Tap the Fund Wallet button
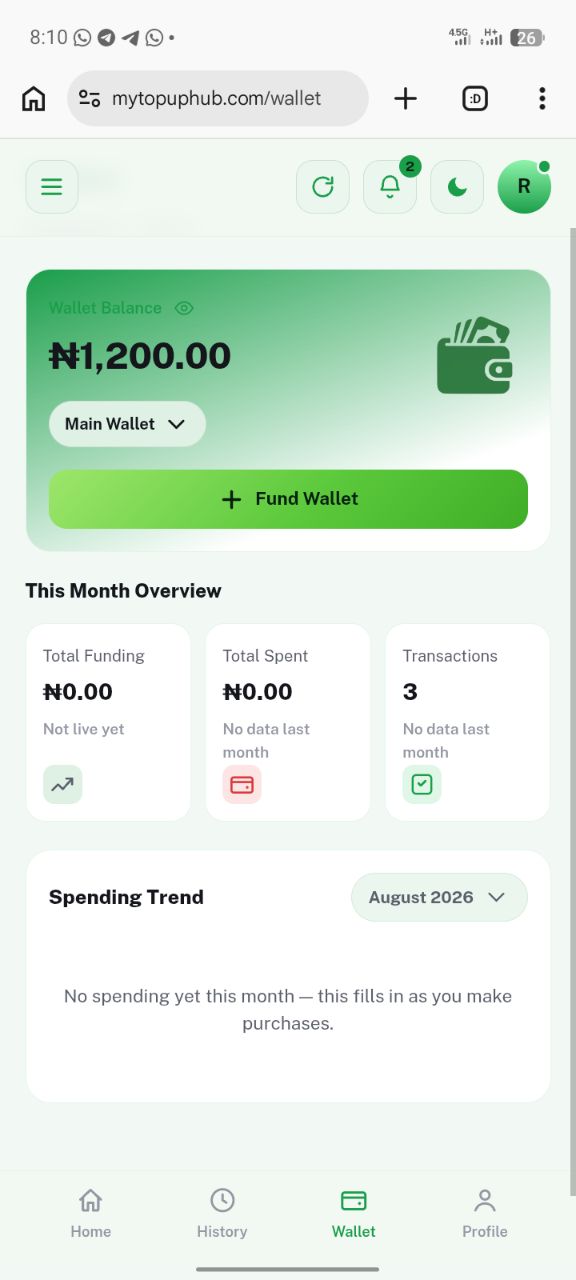The width and height of the screenshot is (576, 1280). tap(288, 499)
